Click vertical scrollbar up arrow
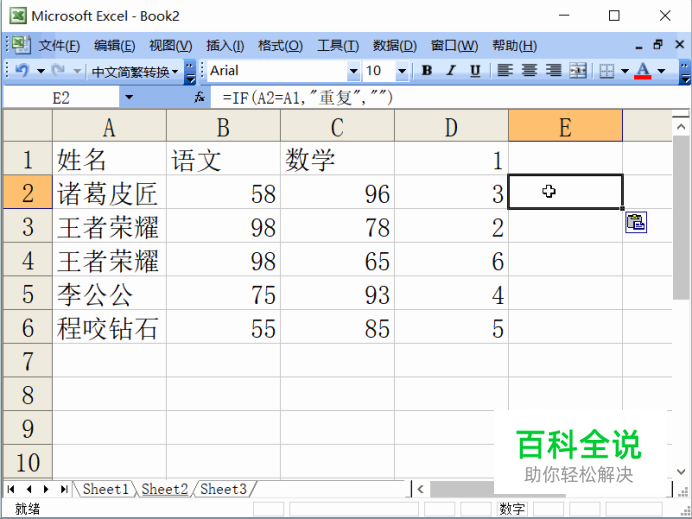692x519 pixels. click(680, 127)
